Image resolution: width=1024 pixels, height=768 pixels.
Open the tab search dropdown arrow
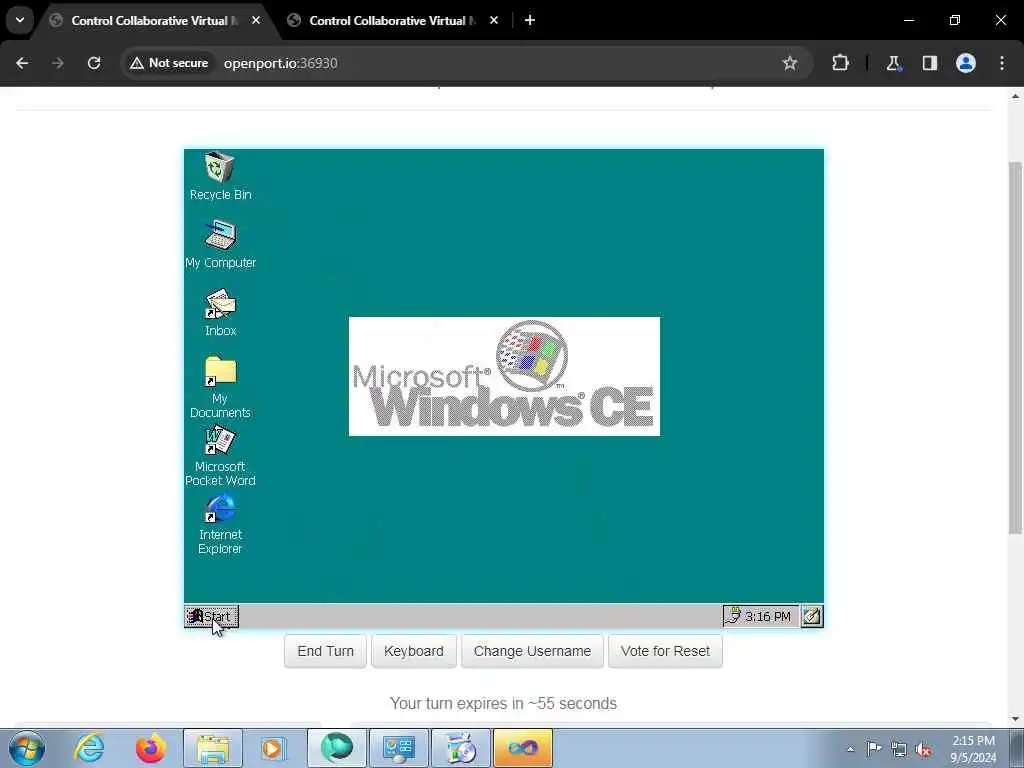click(x=20, y=20)
